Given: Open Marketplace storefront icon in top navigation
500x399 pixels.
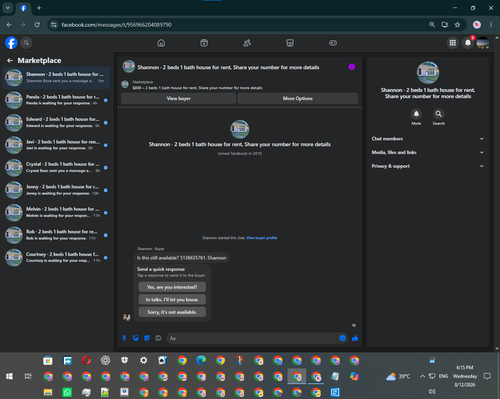Looking at the screenshot, I should [x=290, y=43].
